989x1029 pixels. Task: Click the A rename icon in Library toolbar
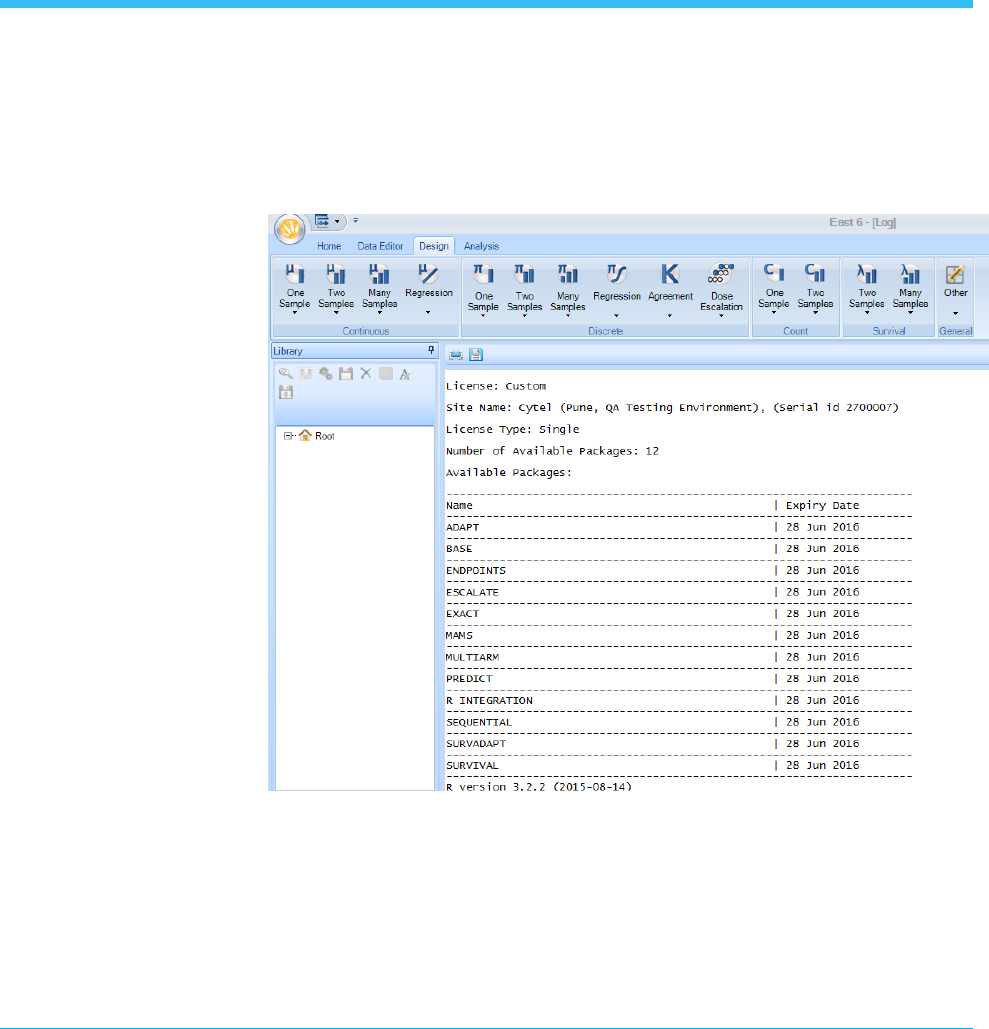tap(406, 374)
